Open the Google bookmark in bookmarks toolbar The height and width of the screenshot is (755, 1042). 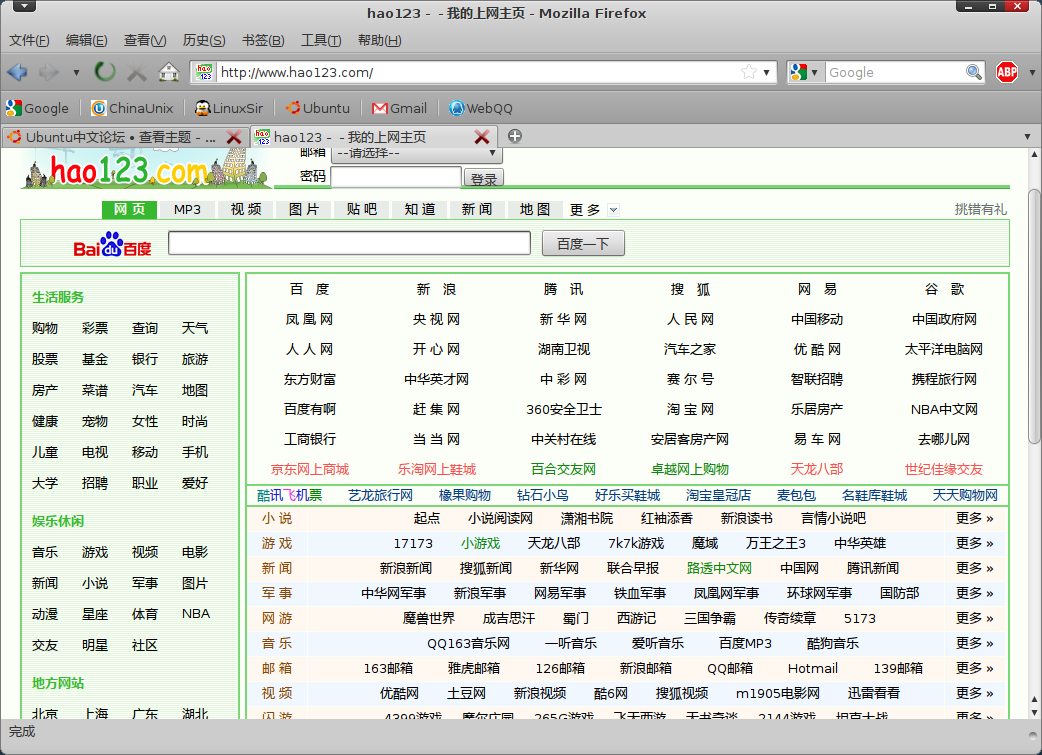pyautogui.click(x=37, y=108)
